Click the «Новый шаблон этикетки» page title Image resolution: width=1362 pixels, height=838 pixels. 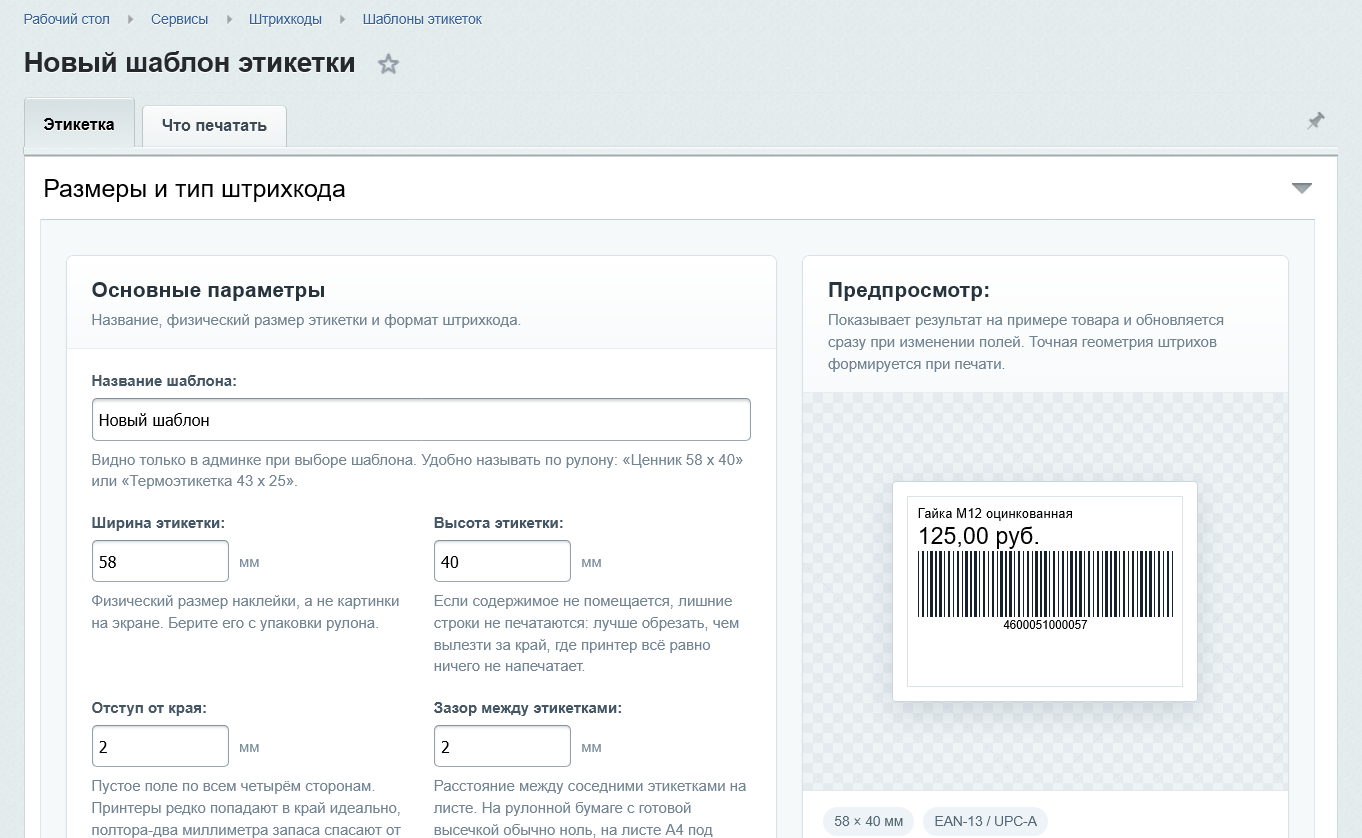point(190,63)
